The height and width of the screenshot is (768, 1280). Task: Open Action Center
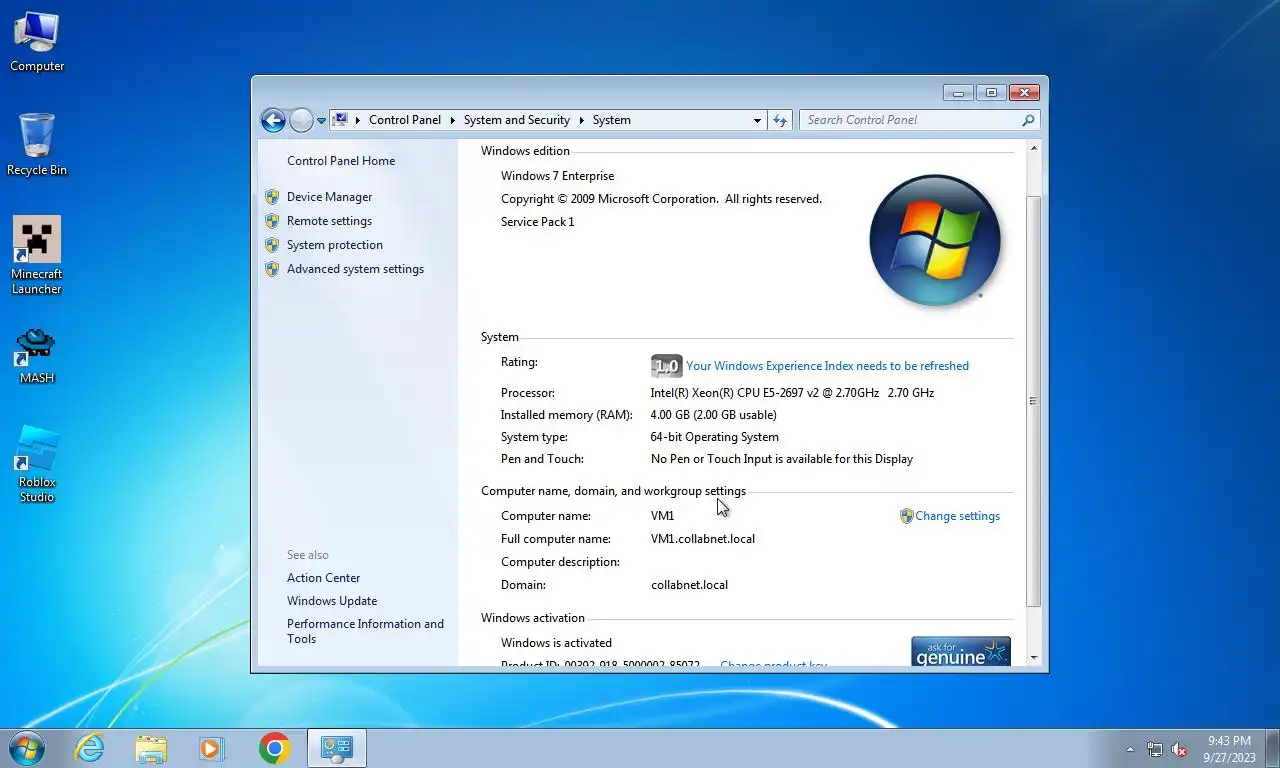(324, 578)
